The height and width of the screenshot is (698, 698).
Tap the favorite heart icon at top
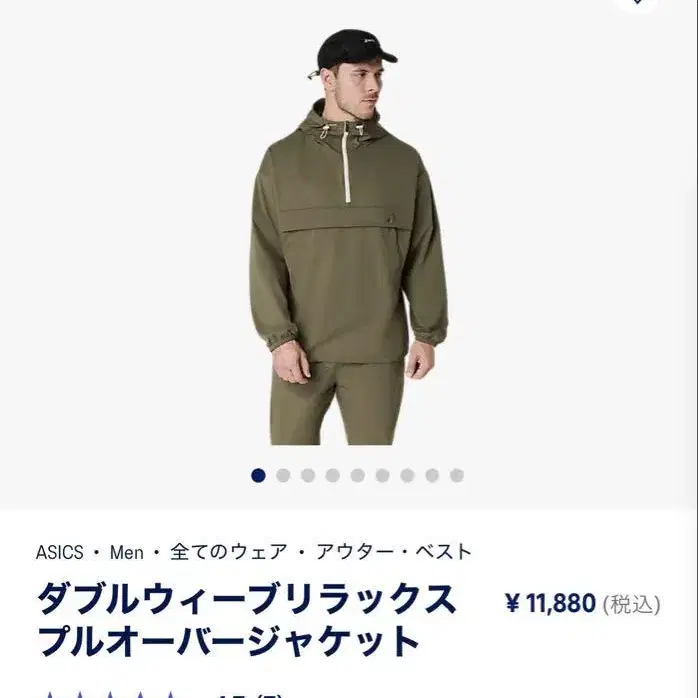click(637, 4)
